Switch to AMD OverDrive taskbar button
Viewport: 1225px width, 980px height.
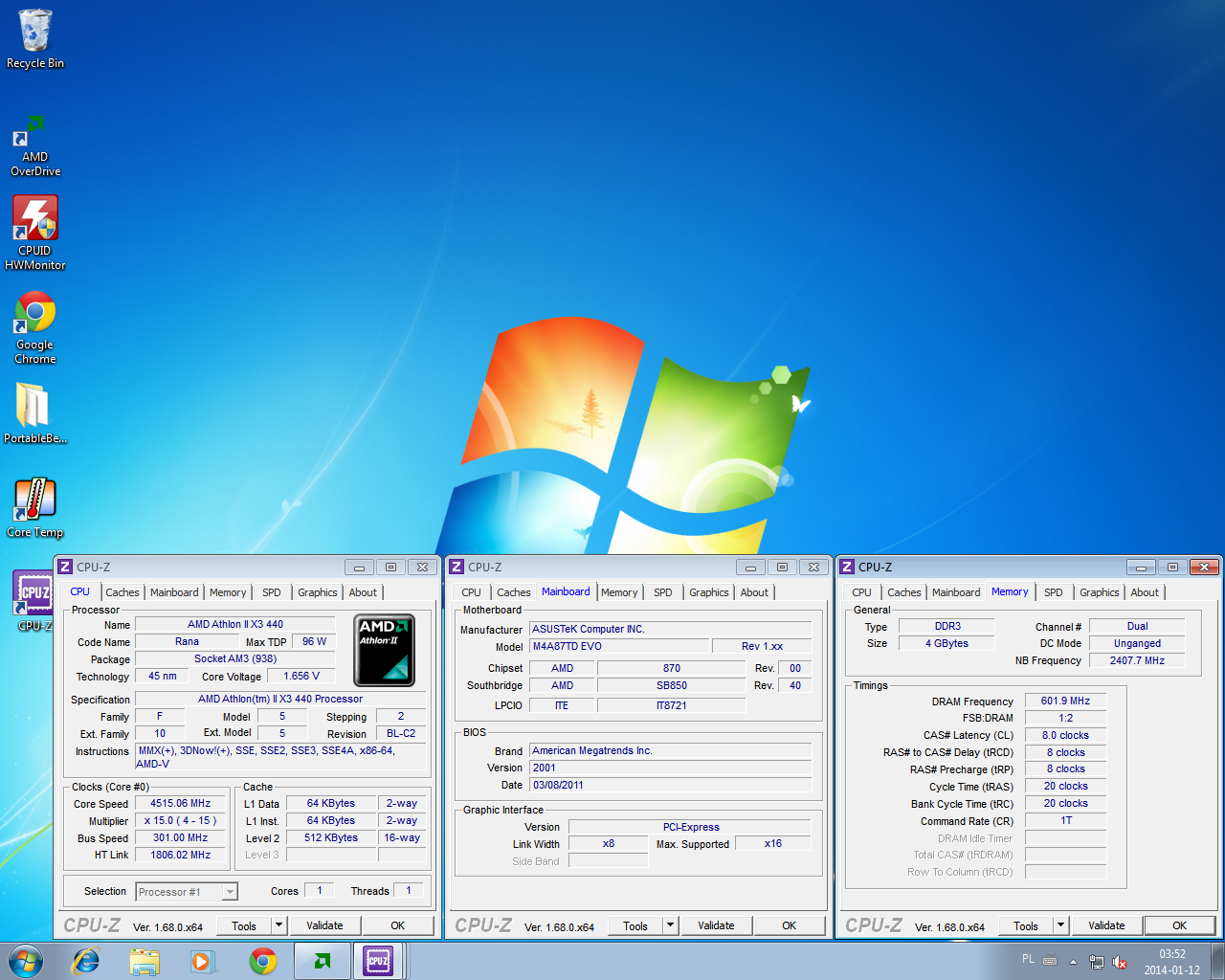click(323, 961)
